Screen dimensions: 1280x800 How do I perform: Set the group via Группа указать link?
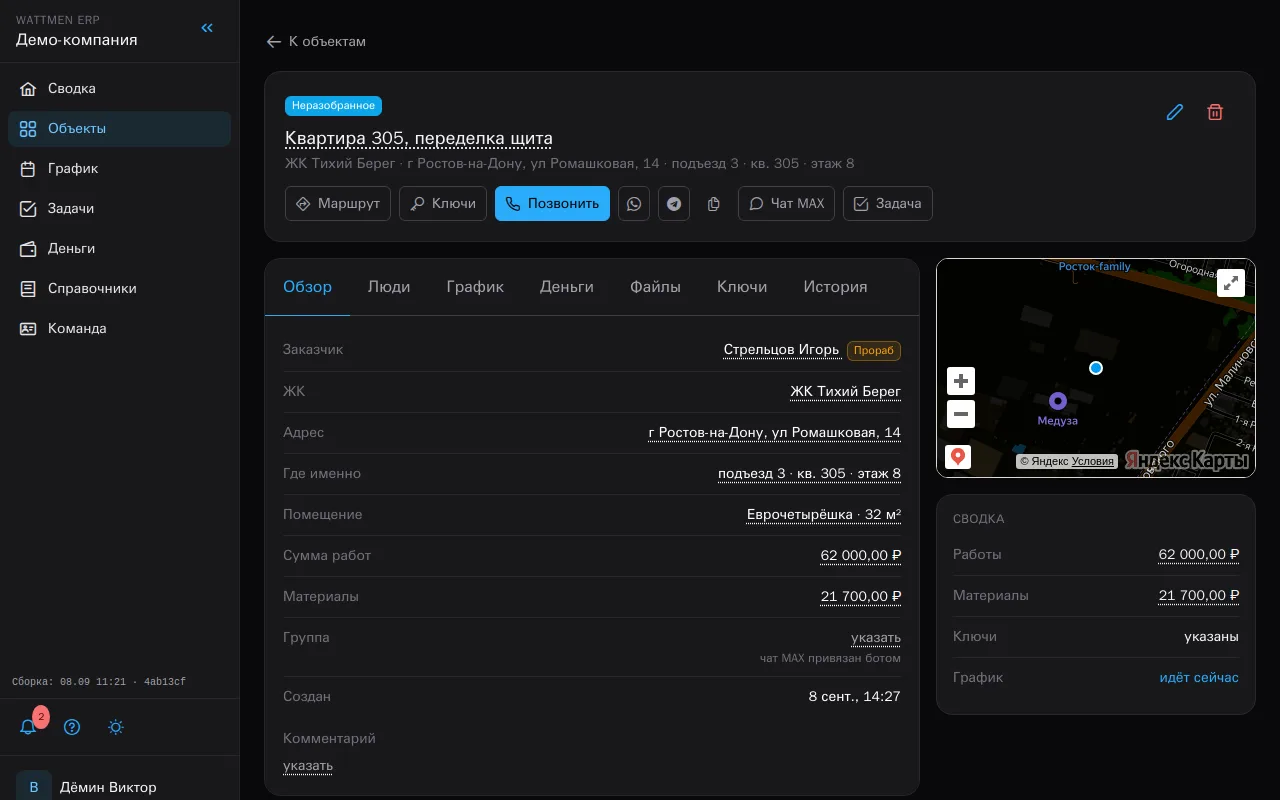coord(876,638)
